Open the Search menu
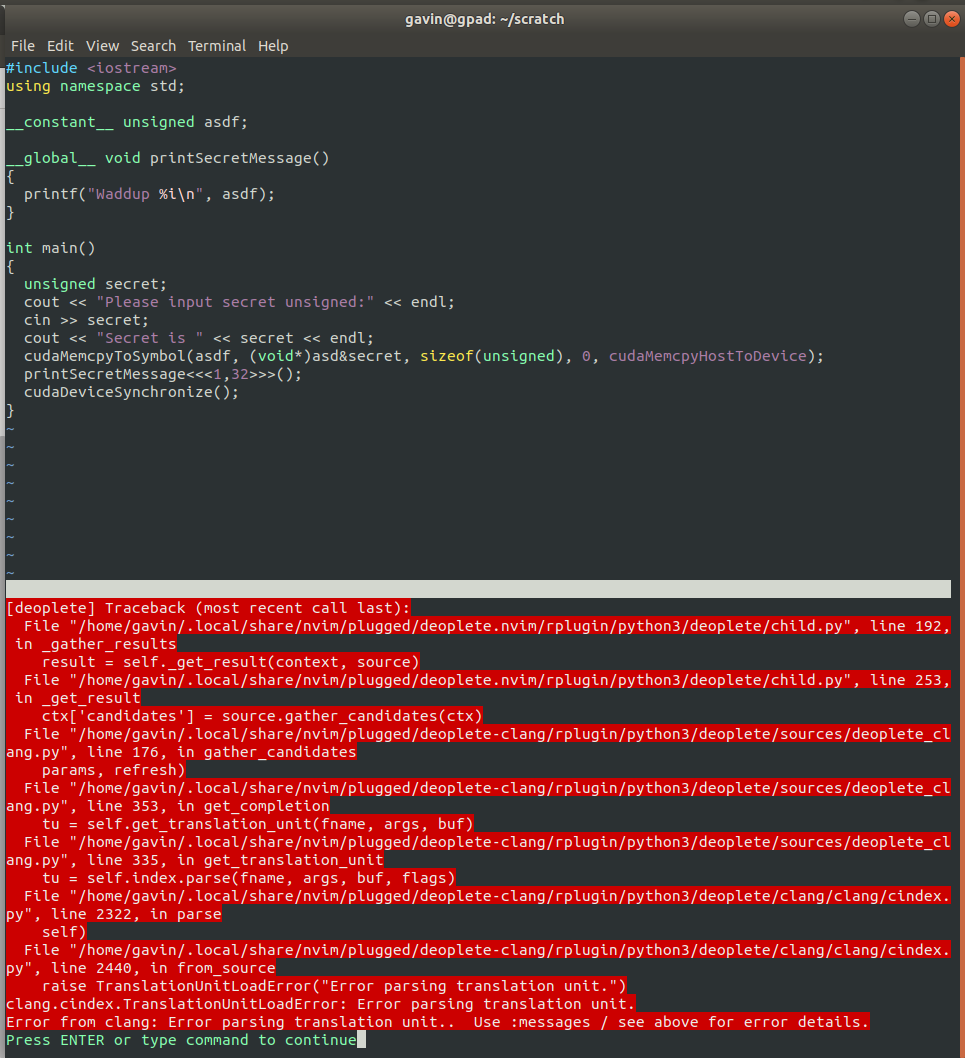This screenshot has width=965, height=1058. [153, 46]
